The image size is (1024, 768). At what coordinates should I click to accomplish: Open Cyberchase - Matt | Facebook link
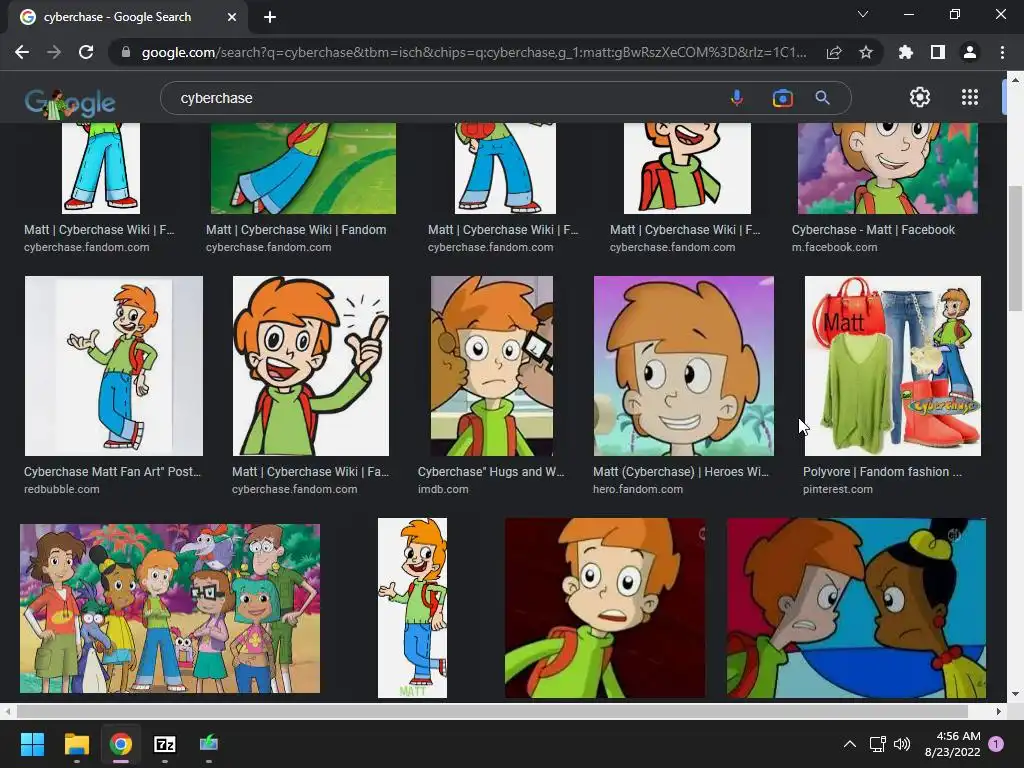[x=873, y=230]
